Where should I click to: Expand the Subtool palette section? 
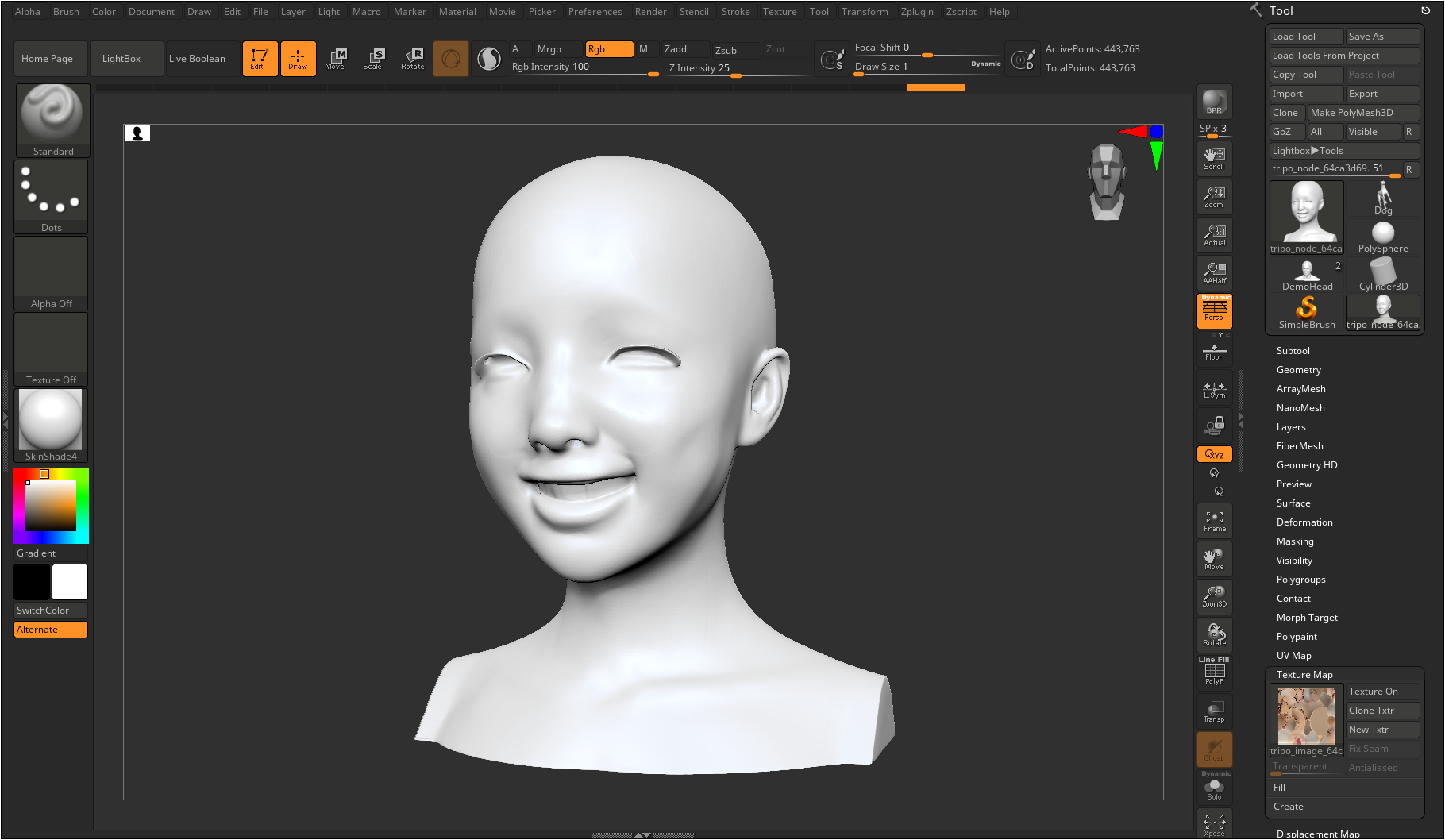pyautogui.click(x=1293, y=351)
